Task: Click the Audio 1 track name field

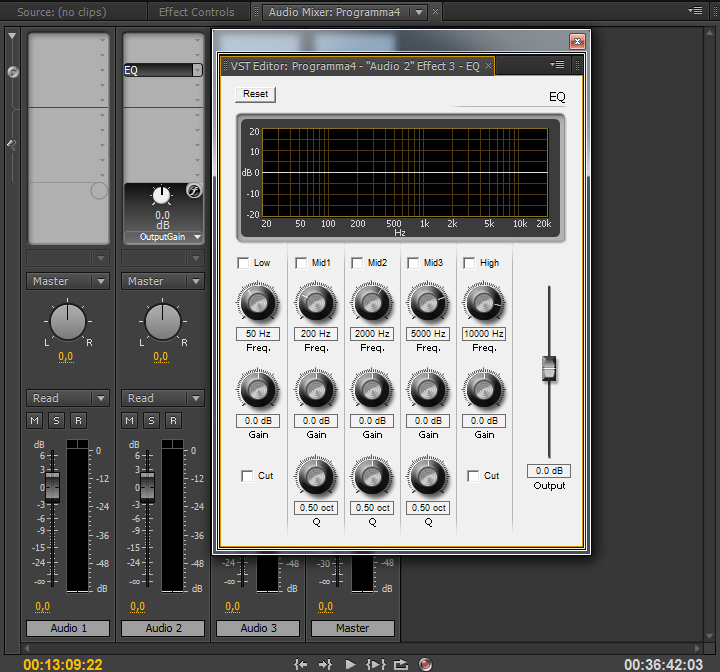Action: click(68, 628)
